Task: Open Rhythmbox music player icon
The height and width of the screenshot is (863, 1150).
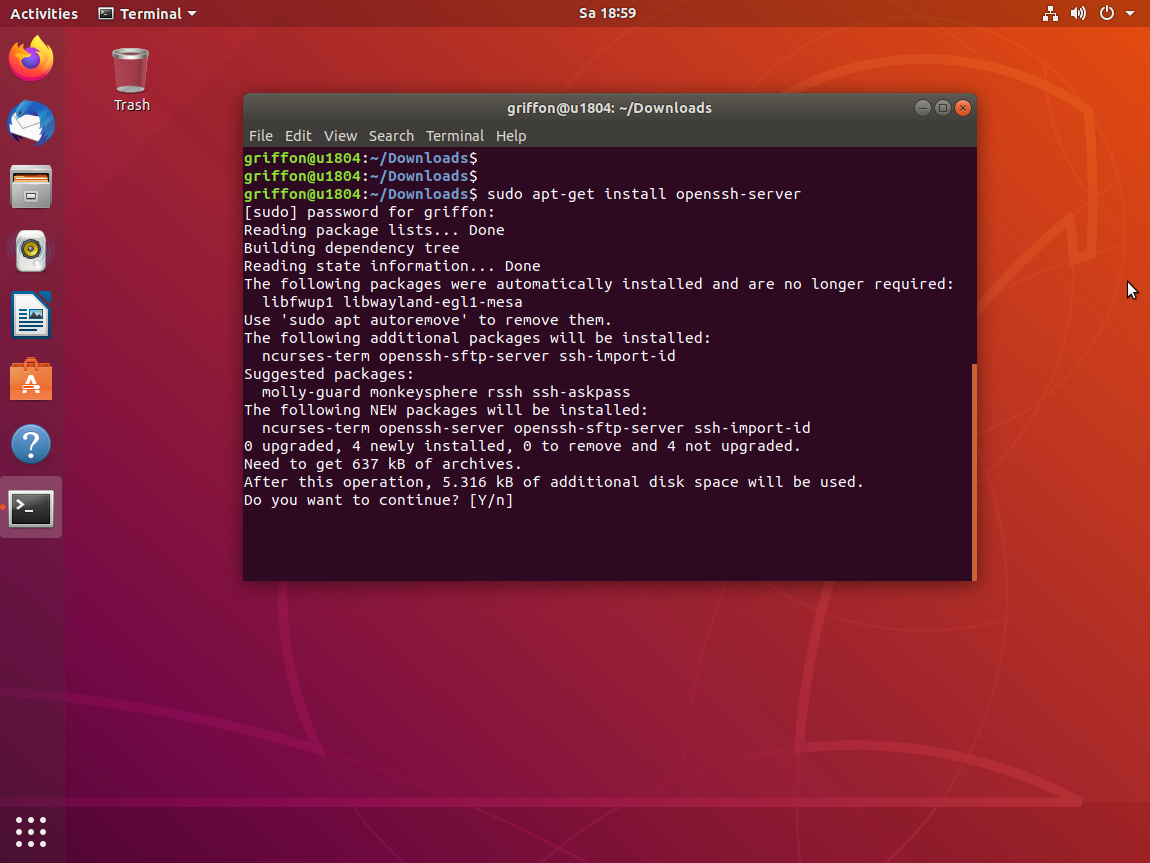Action: click(x=31, y=251)
